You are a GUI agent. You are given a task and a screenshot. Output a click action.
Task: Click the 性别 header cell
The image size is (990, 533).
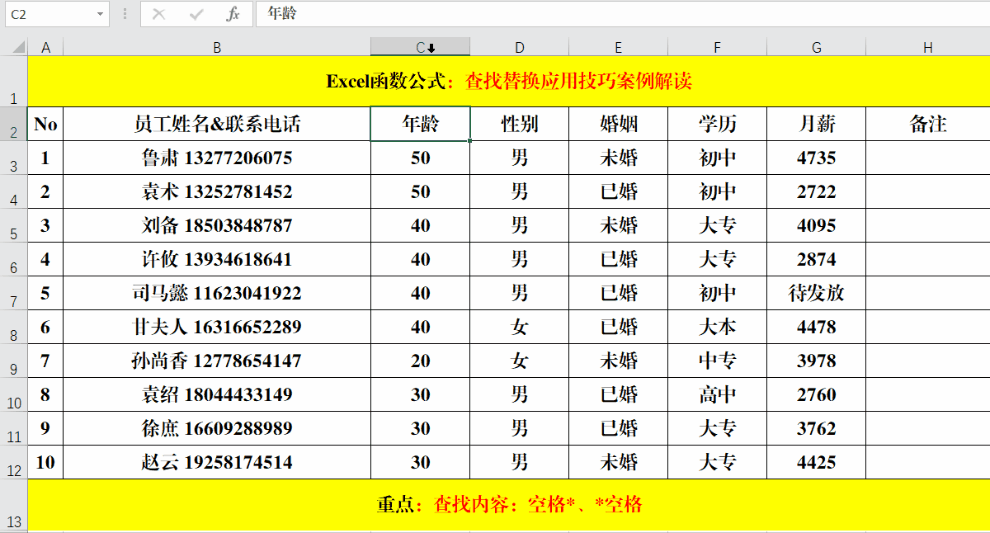tap(519, 124)
